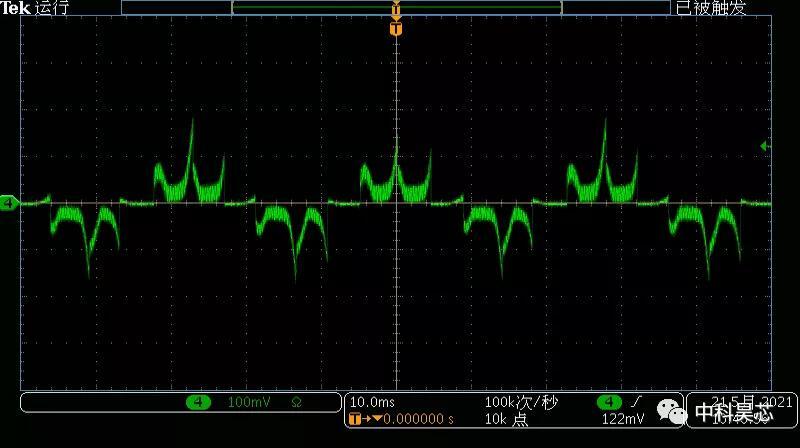
Task: Click the green trigger level arrow
Action: point(764,146)
